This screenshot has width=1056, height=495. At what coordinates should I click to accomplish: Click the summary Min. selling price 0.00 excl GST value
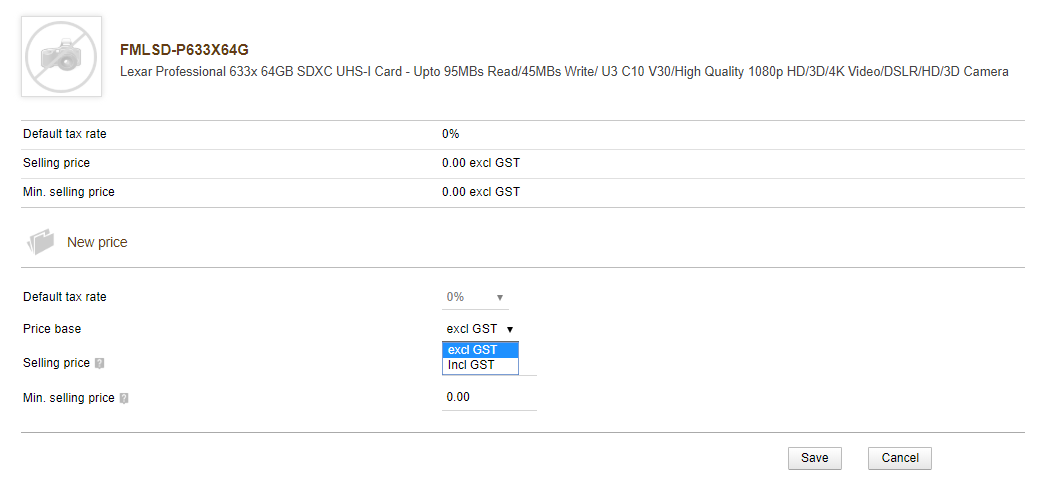(x=480, y=192)
